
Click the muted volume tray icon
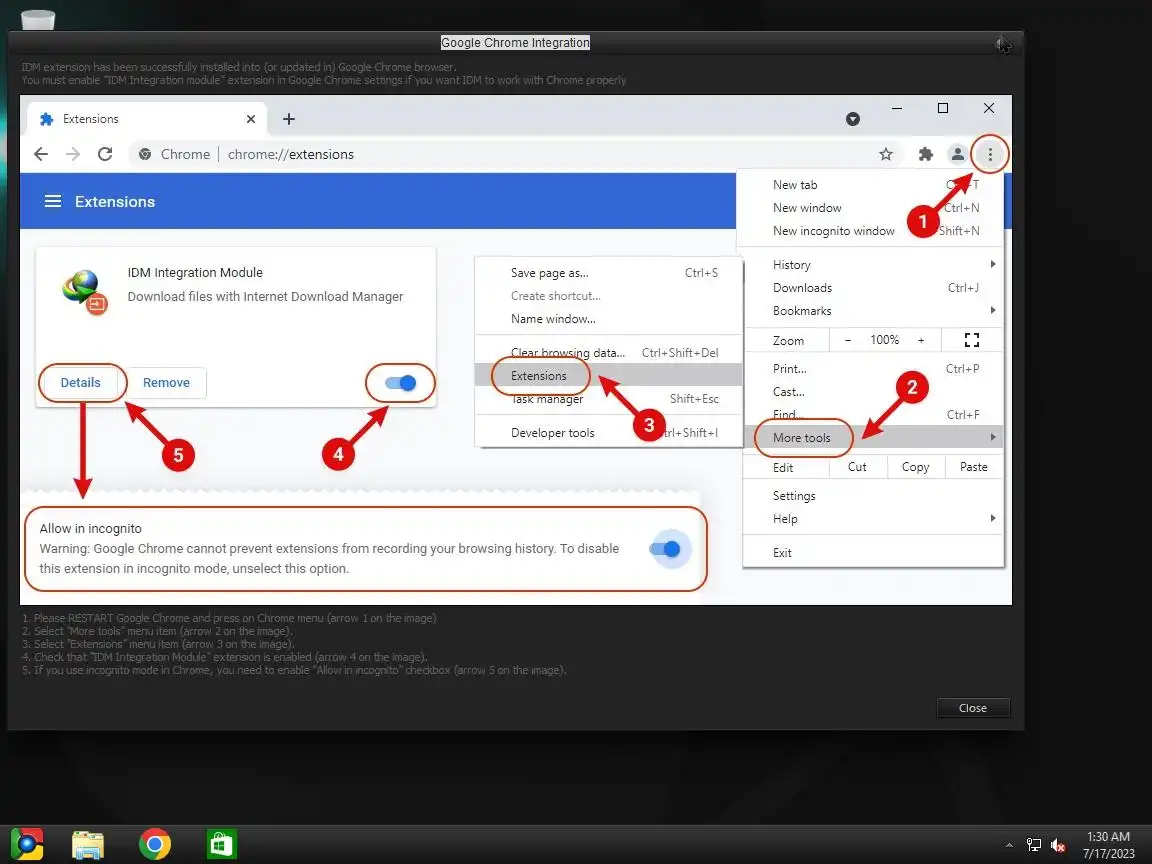point(1058,845)
